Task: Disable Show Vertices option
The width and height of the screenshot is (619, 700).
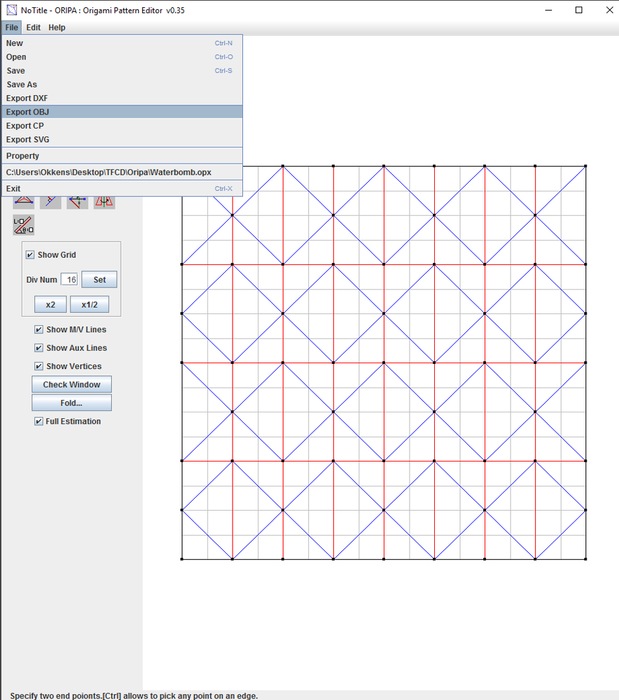Action: coord(39,366)
